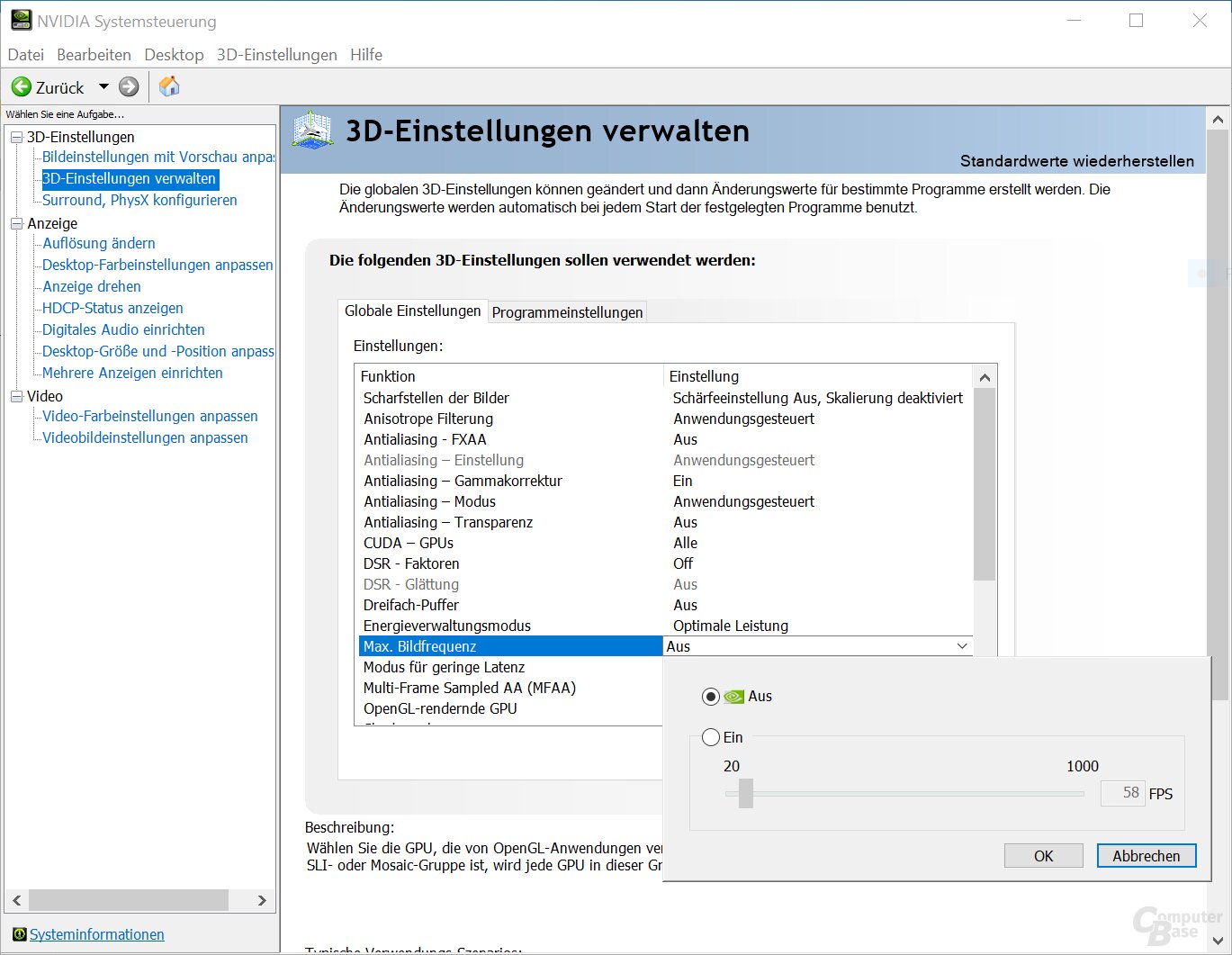Click the settings list scroll-up arrow

[x=985, y=377]
